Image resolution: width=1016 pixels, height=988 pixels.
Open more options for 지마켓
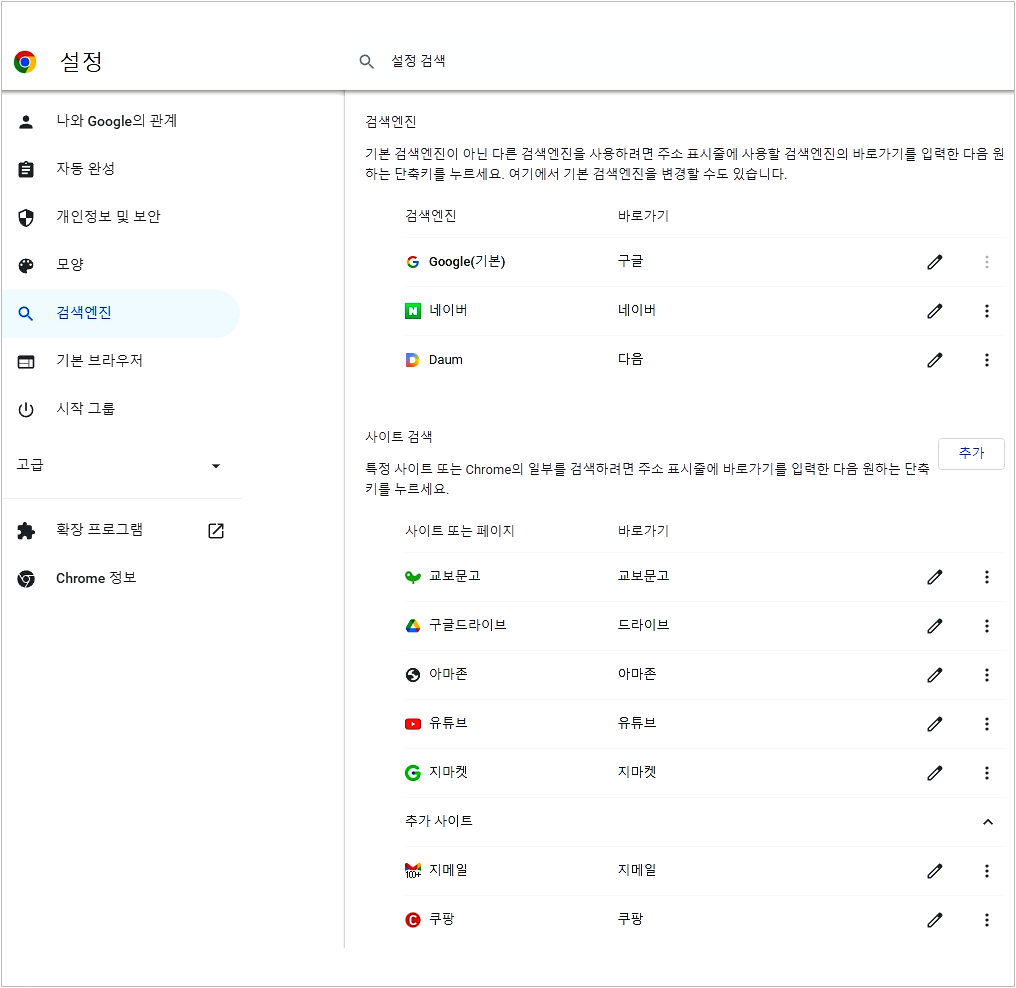[x=986, y=773]
